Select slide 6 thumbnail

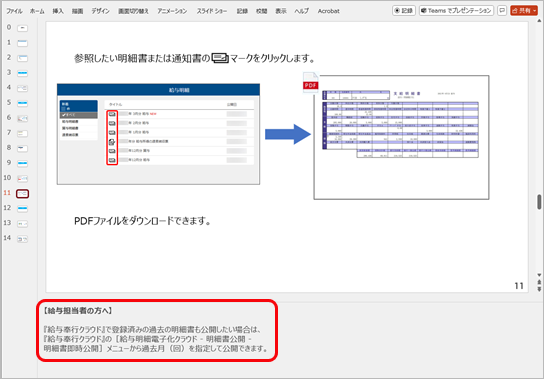coord(23,118)
